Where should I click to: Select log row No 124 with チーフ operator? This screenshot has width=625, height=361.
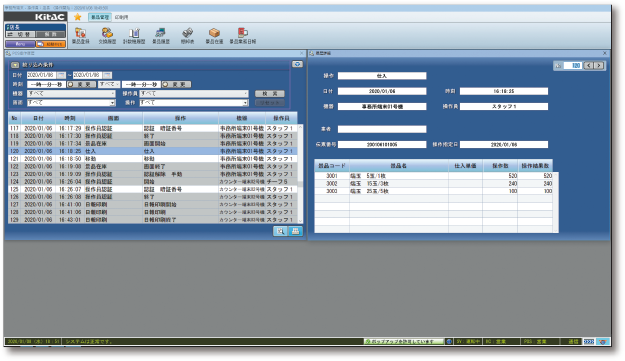click(153, 181)
